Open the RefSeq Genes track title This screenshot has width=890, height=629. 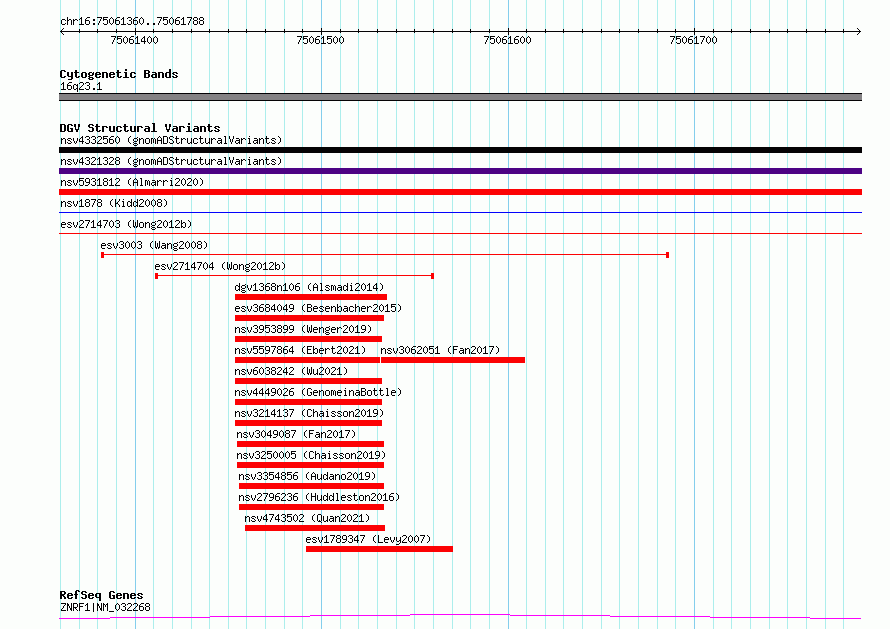pos(101,595)
